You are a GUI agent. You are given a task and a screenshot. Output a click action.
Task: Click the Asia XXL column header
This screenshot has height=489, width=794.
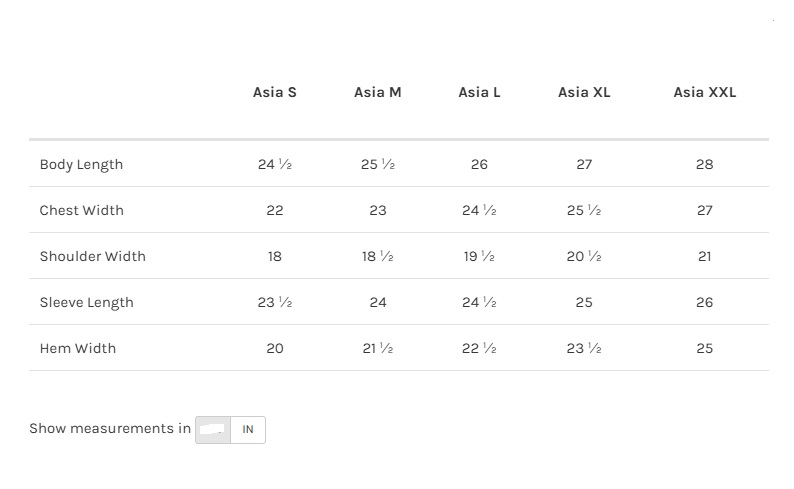pyautogui.click(x=705, y=92)
